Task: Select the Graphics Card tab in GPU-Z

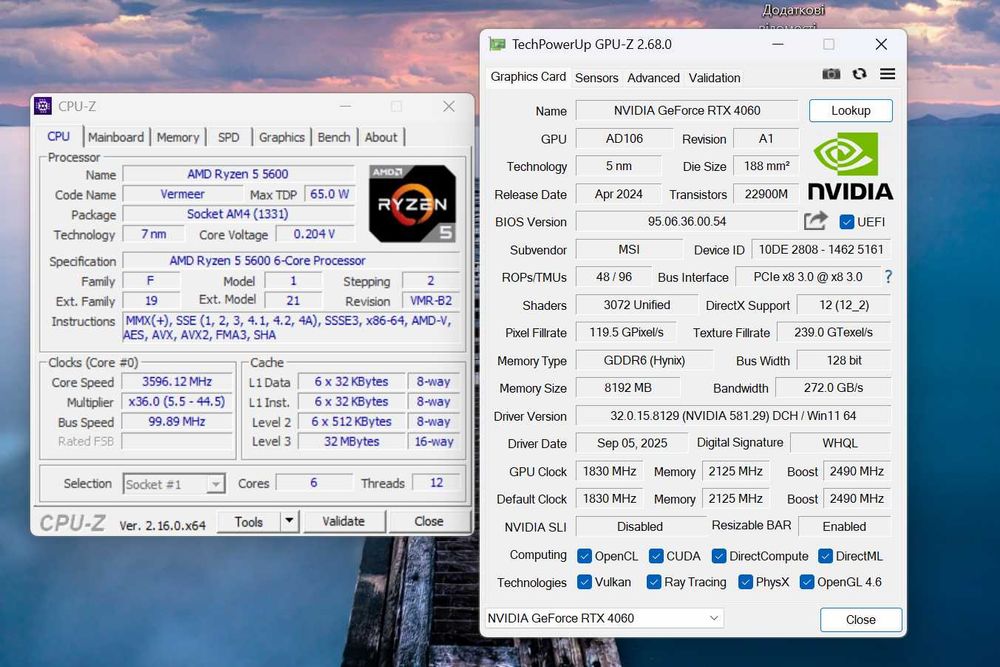Action: tap(528, 77)
